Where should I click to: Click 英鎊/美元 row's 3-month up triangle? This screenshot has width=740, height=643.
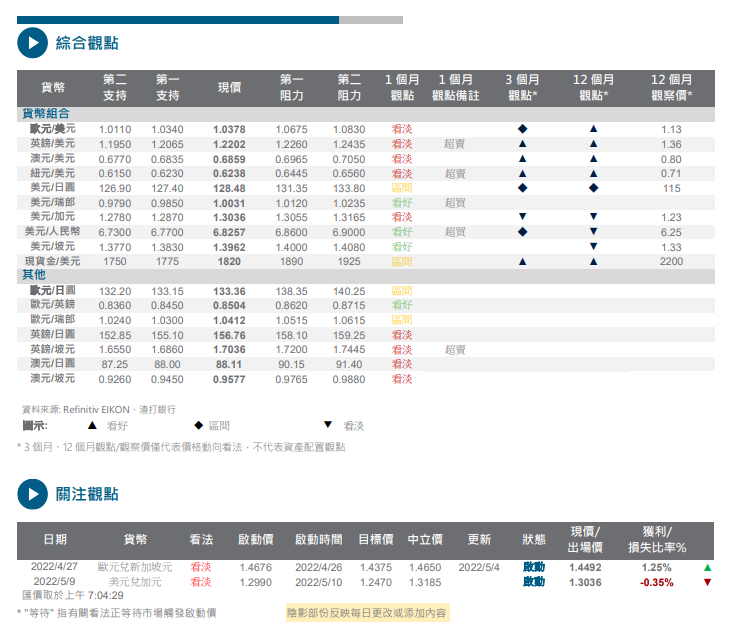coord(522,144)
